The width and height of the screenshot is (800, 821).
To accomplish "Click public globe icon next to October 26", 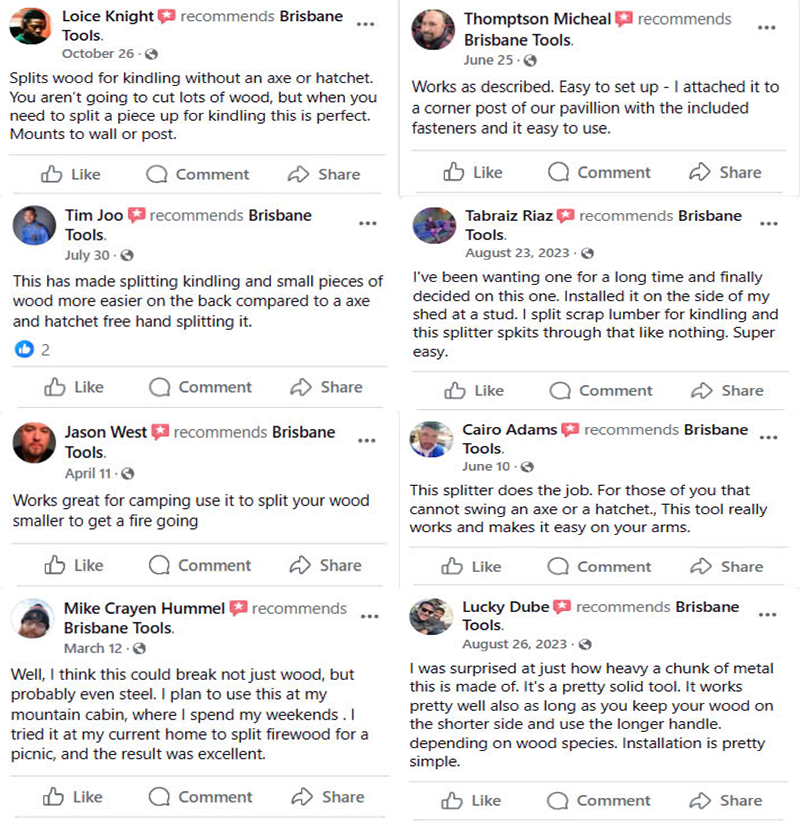I will 150,54.
